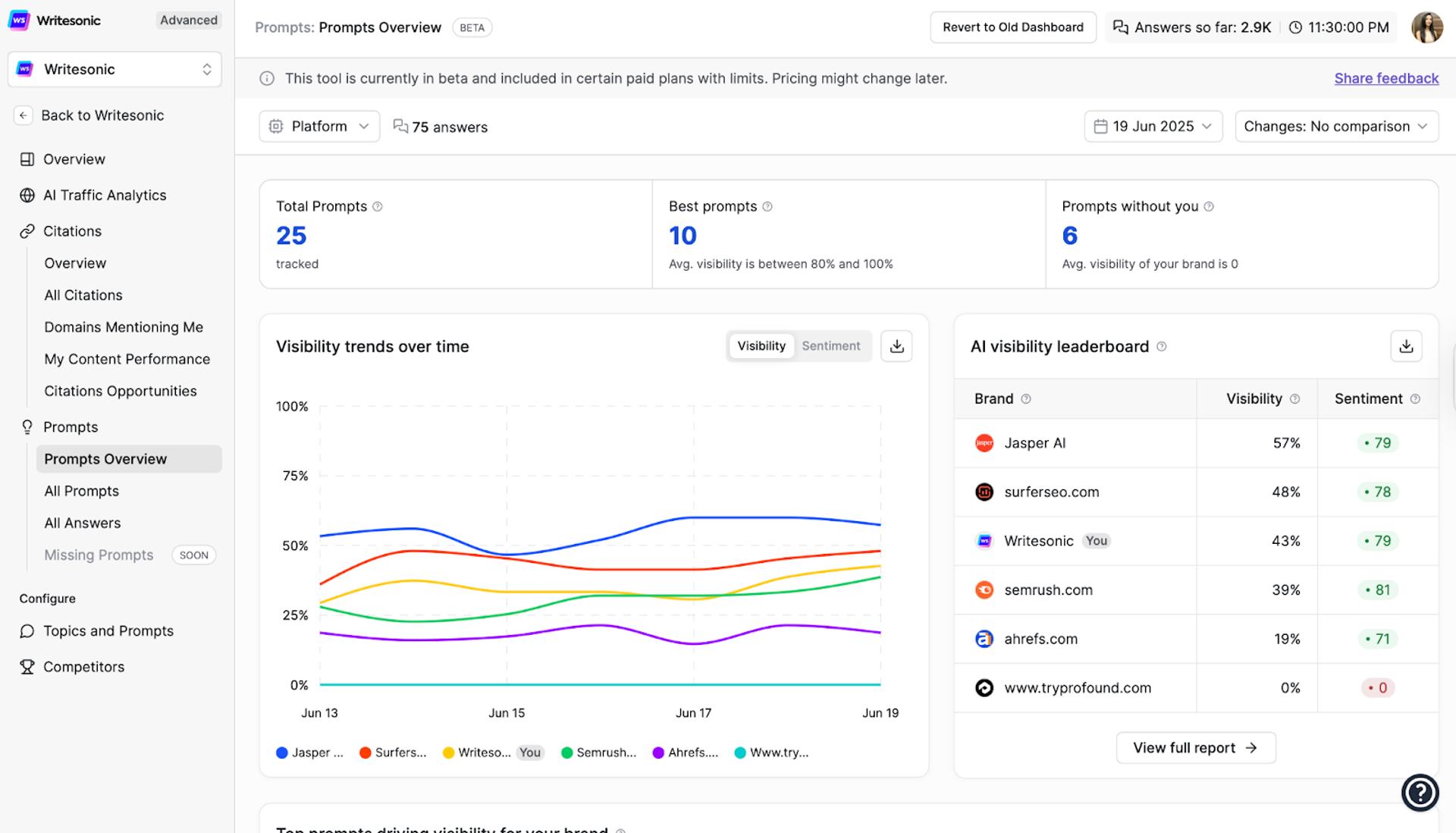Click the info icon beside Visibility column header
1456x833 pixels.
click(1294, 399)
